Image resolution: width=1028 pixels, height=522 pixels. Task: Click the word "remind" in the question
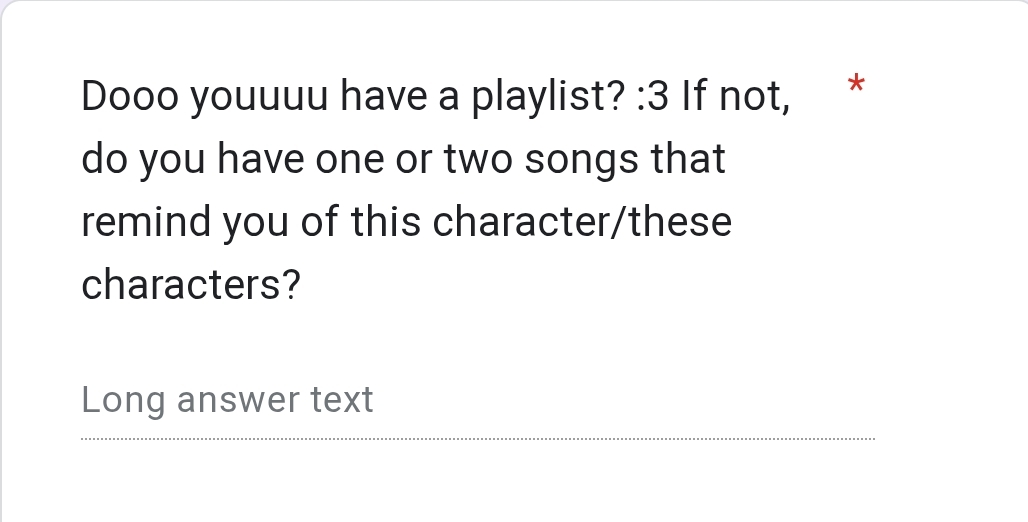point(147,222)
